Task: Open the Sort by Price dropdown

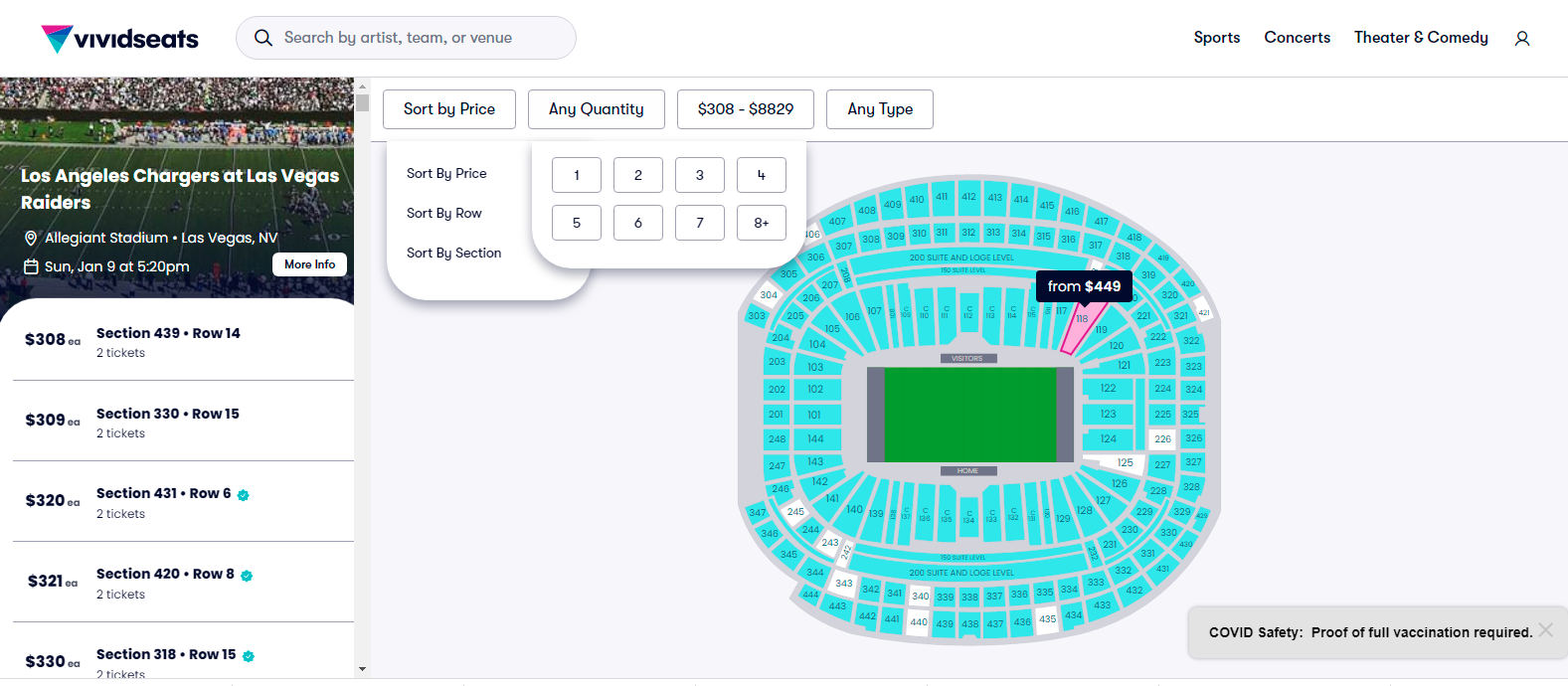Action: tap(448, 109)
